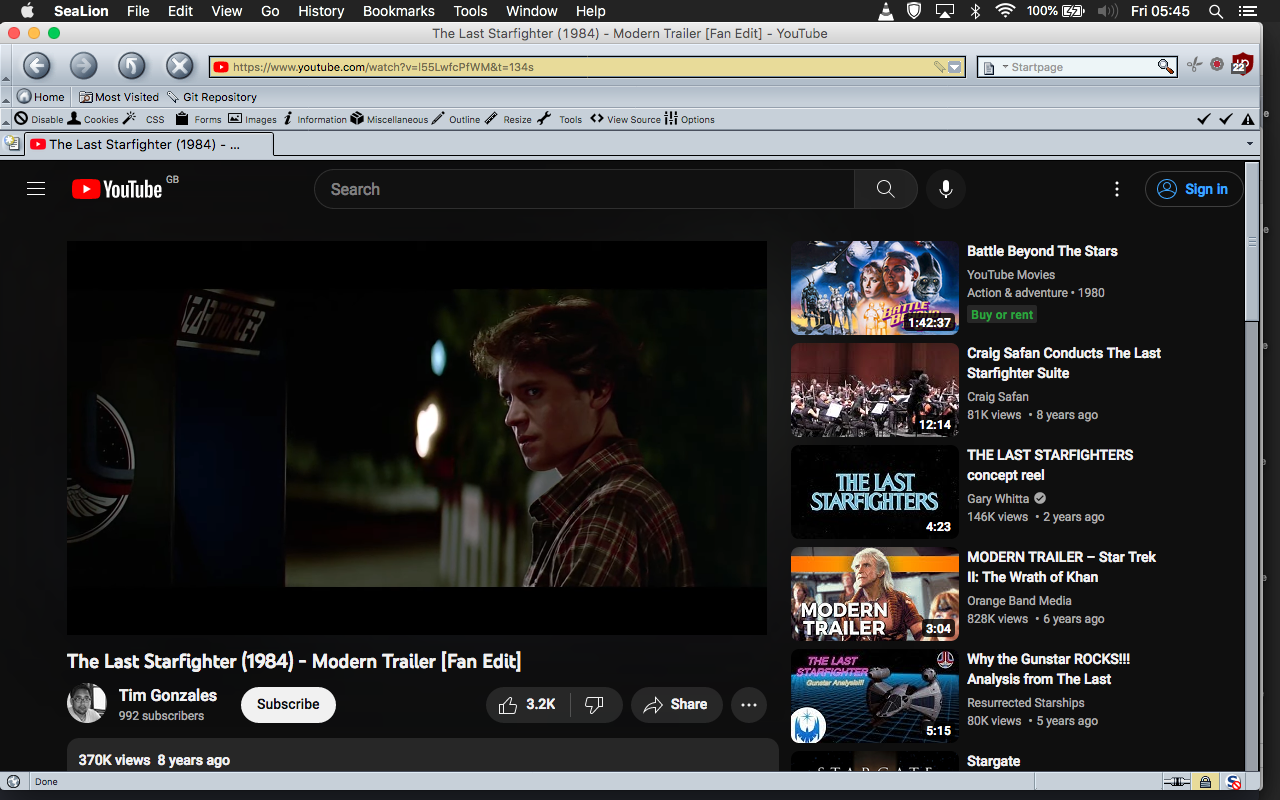Open the Tim Gonzales channel name link
The width and height of the screenshot is (1280, 800).
tap(168, 695)
